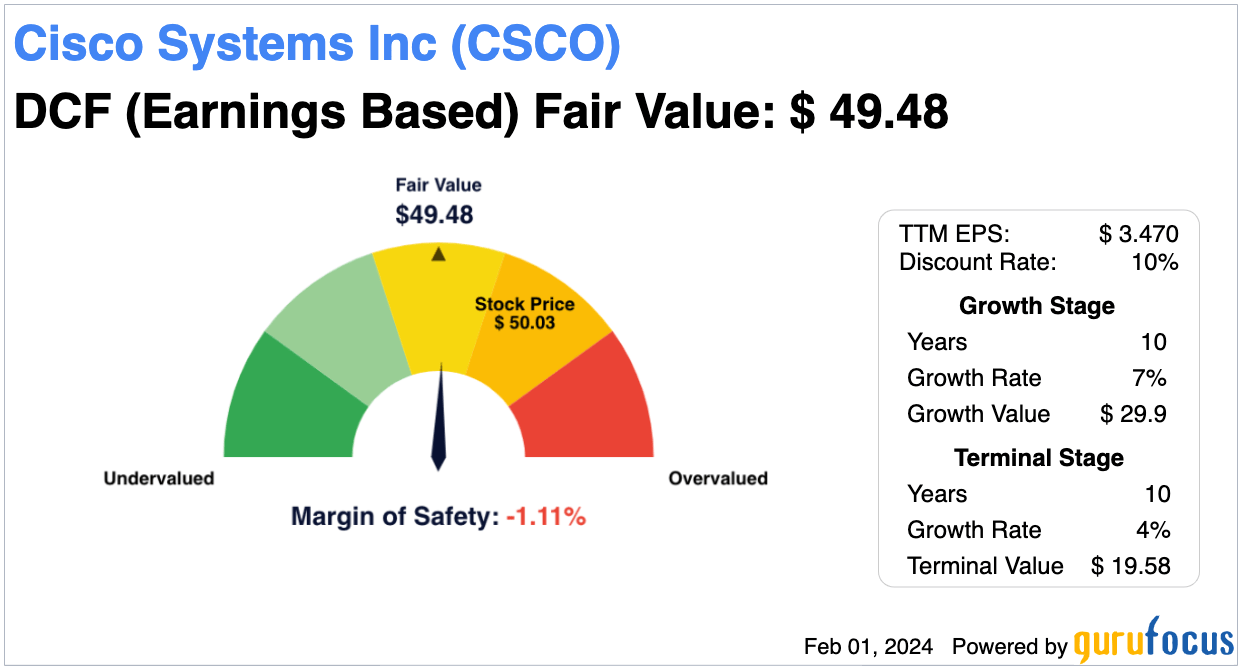Click the gauge needle pointer
1242x669 pixels.
(438, 420)
